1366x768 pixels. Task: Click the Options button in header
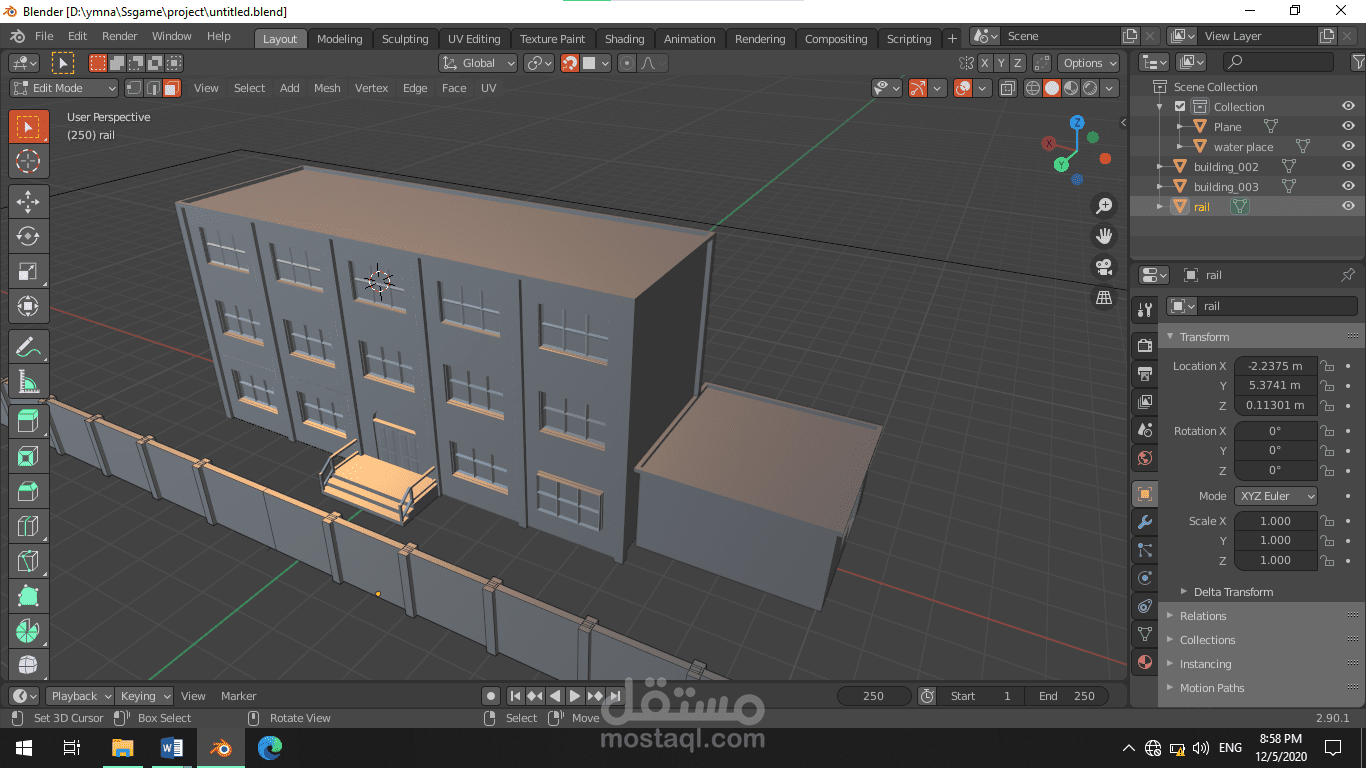click(1089, 63)
